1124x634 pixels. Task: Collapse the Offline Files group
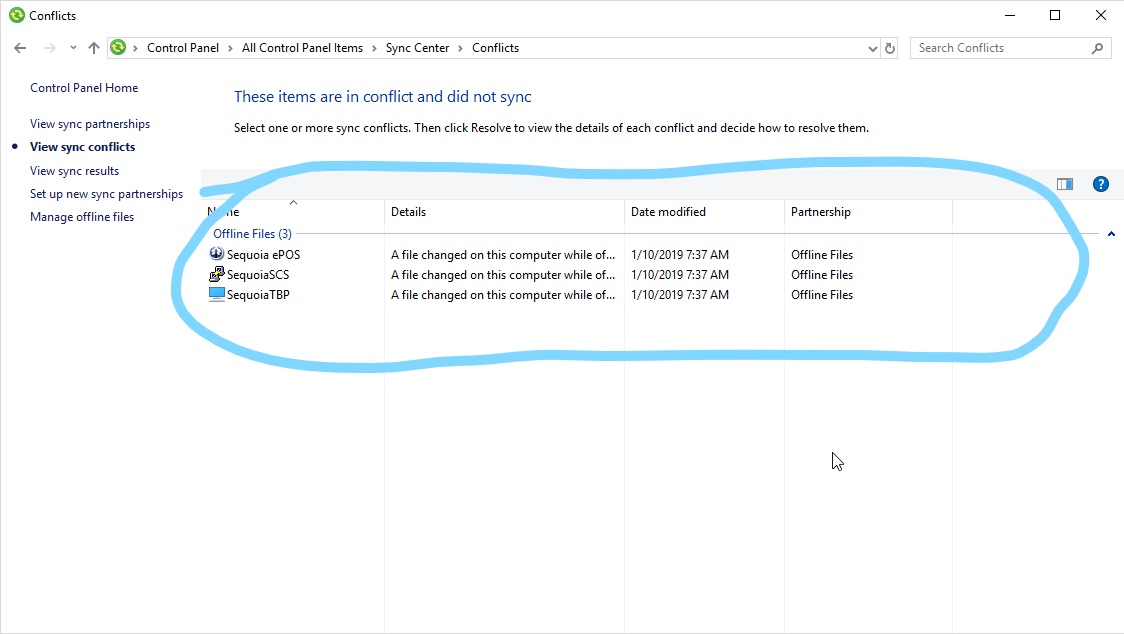(1111, 234)
